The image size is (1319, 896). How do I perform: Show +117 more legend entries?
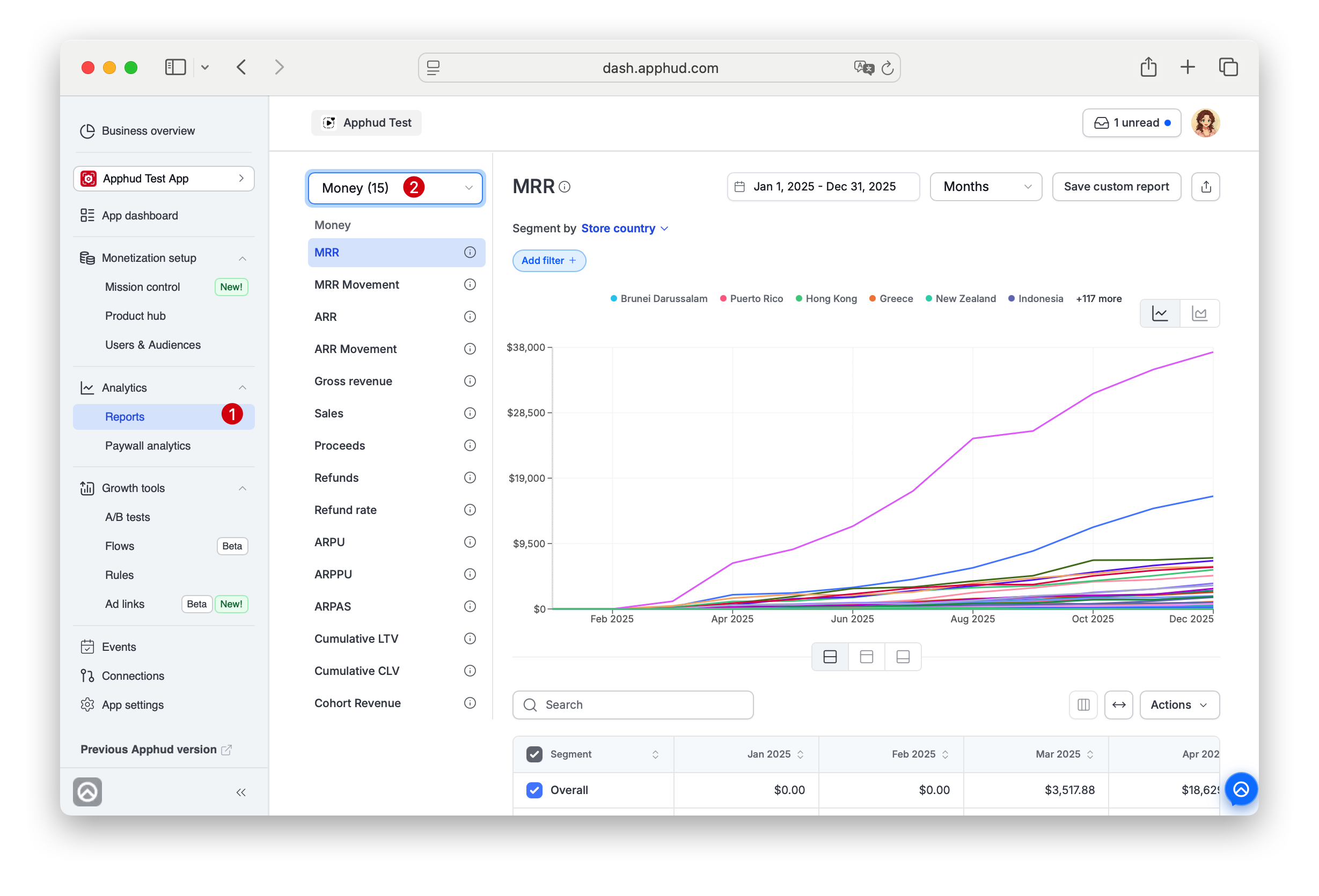(1099, 298)
